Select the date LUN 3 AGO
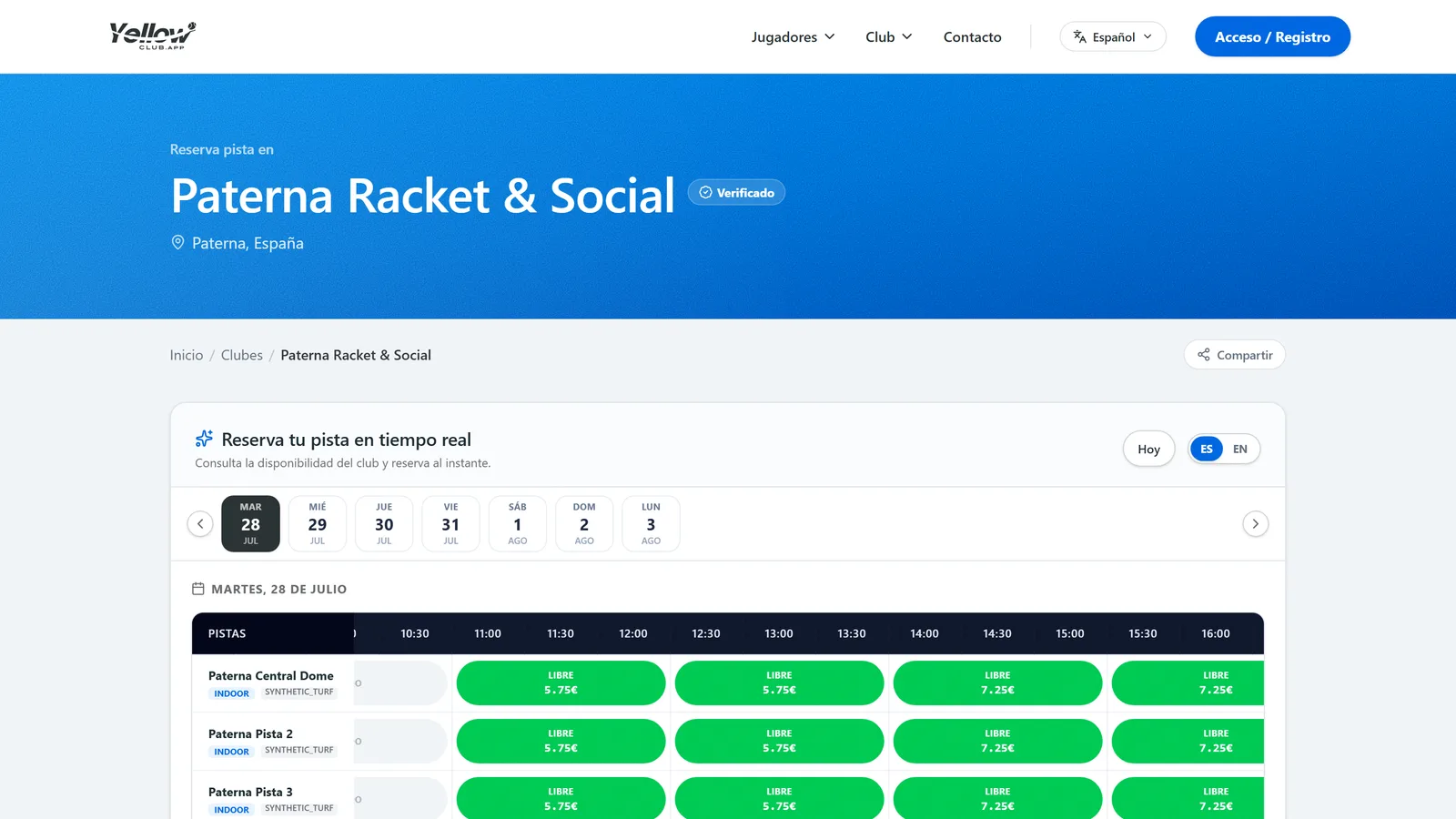Screen dimensions: 1456x819 (x=651, y=523)
